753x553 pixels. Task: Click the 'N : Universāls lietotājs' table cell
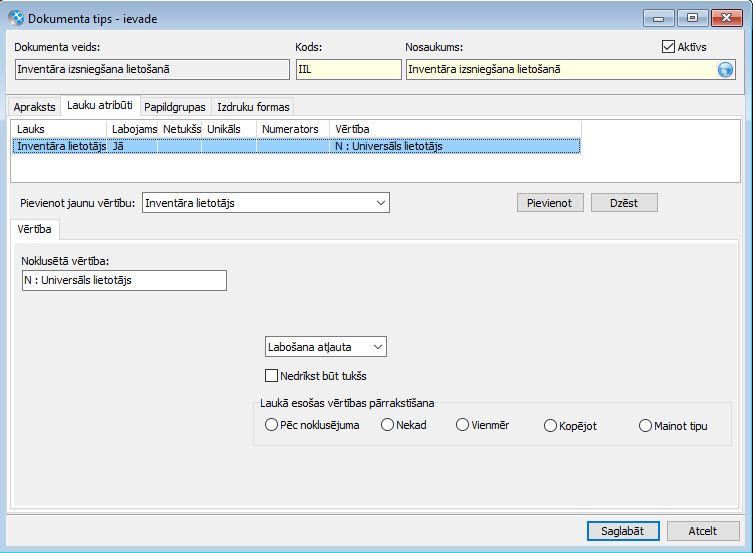pyautogui.click(x=455, y=146)
